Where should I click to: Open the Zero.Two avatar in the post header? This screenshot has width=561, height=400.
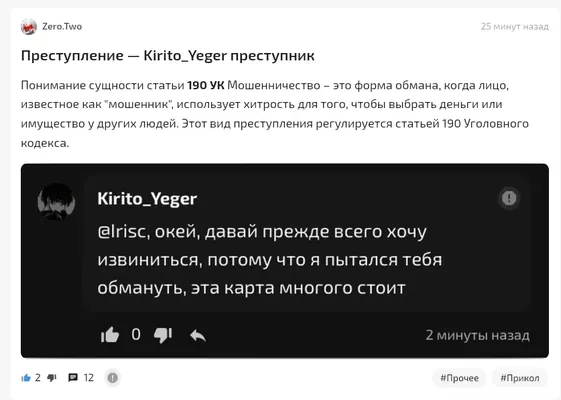29,27
